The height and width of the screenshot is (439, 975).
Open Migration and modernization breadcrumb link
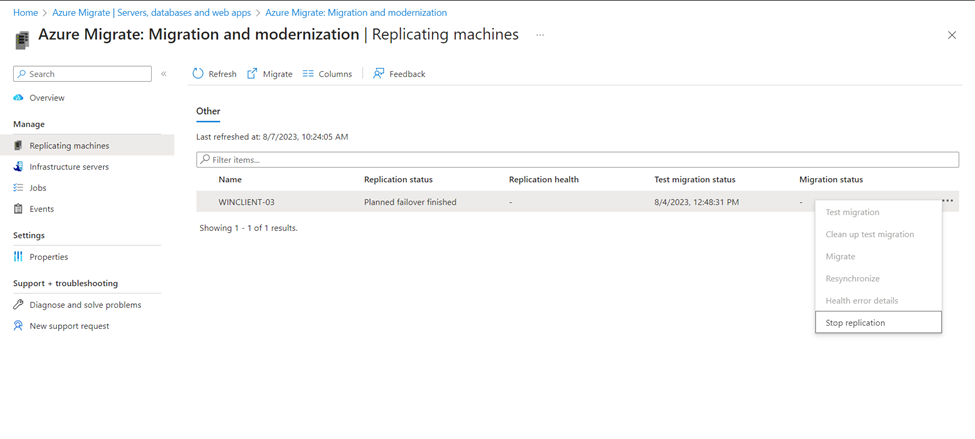tap(356, 12)
